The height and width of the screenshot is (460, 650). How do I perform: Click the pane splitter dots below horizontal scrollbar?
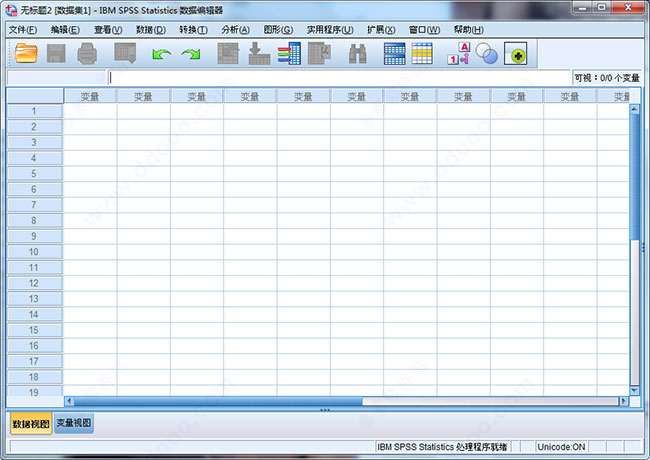[x=325, y=410]
